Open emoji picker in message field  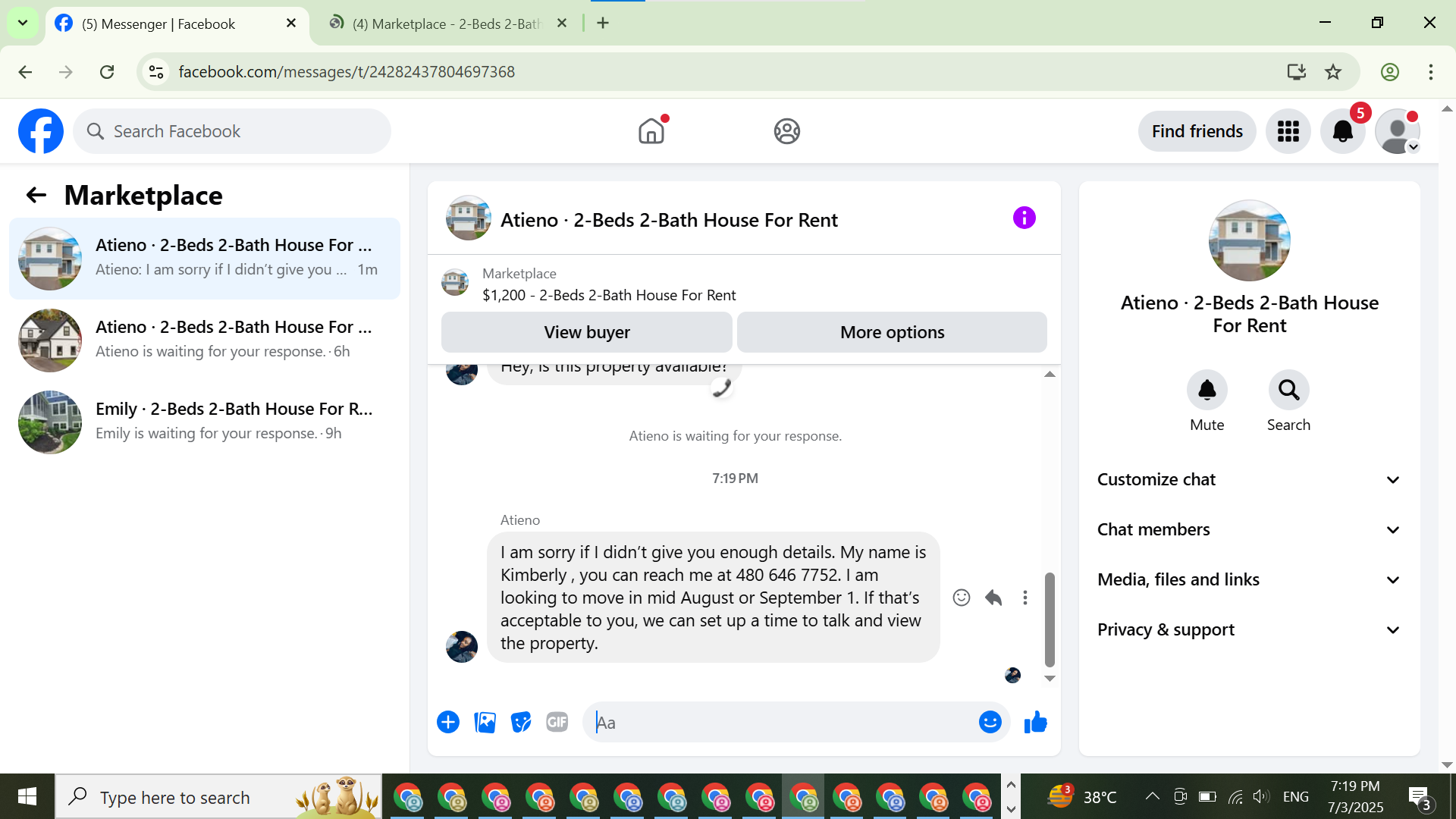990,723
